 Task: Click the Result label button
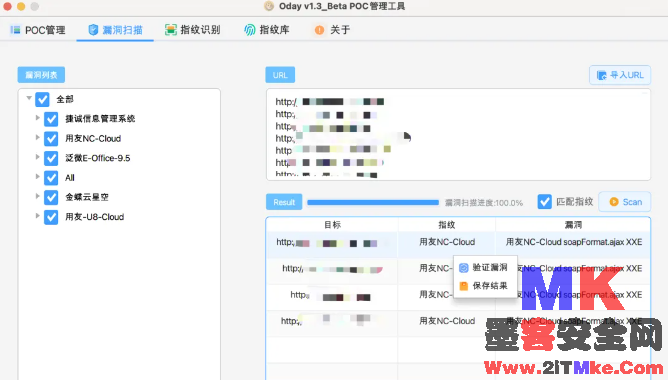[284, 202]
